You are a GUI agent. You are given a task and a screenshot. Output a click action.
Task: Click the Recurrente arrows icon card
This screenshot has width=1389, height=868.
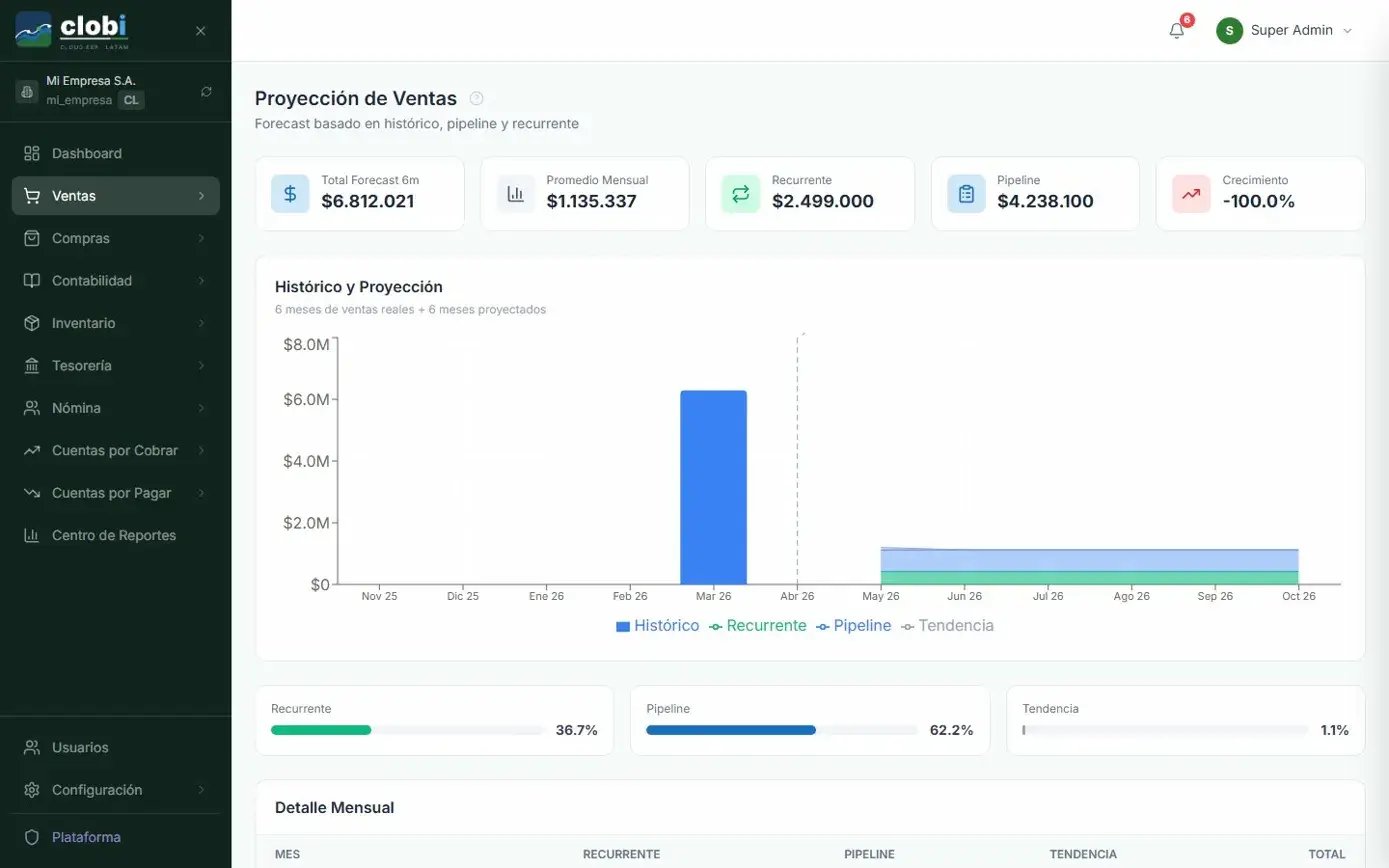coord(740,194)
